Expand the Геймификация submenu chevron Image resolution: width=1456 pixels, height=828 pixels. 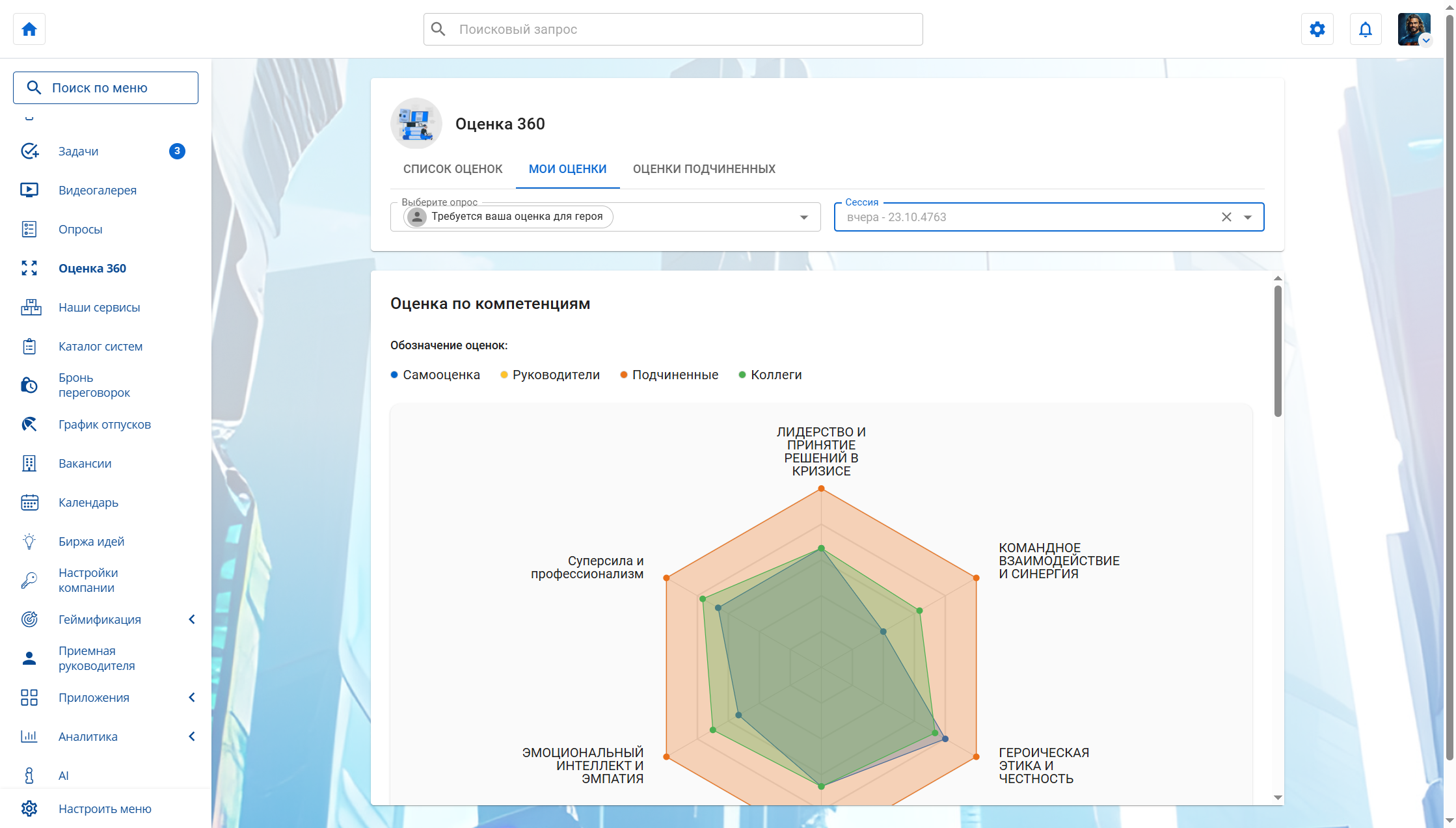pos(192,619)
